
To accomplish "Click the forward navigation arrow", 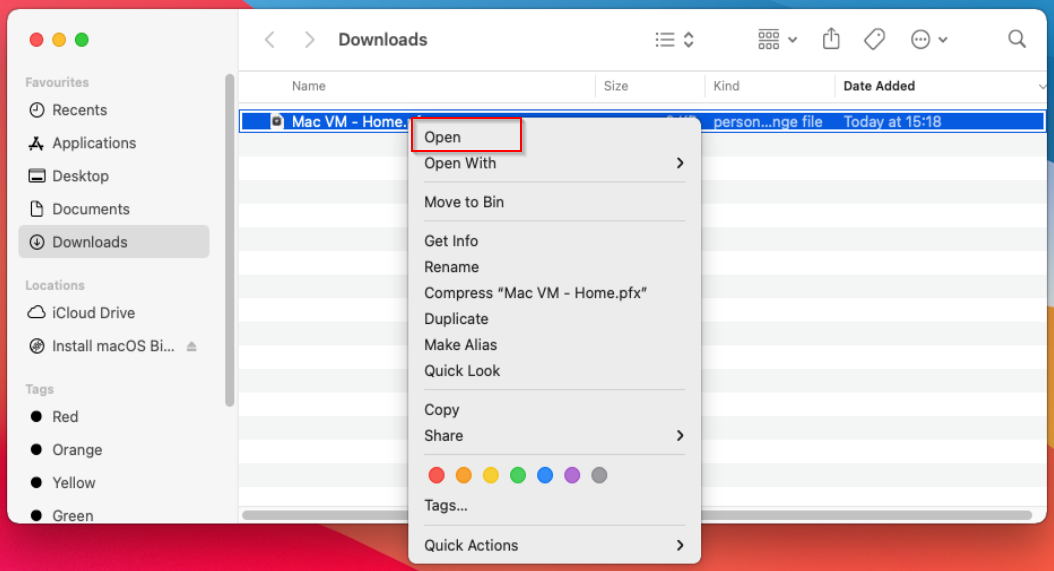I will pyautogui.click(x=309, y=40).
